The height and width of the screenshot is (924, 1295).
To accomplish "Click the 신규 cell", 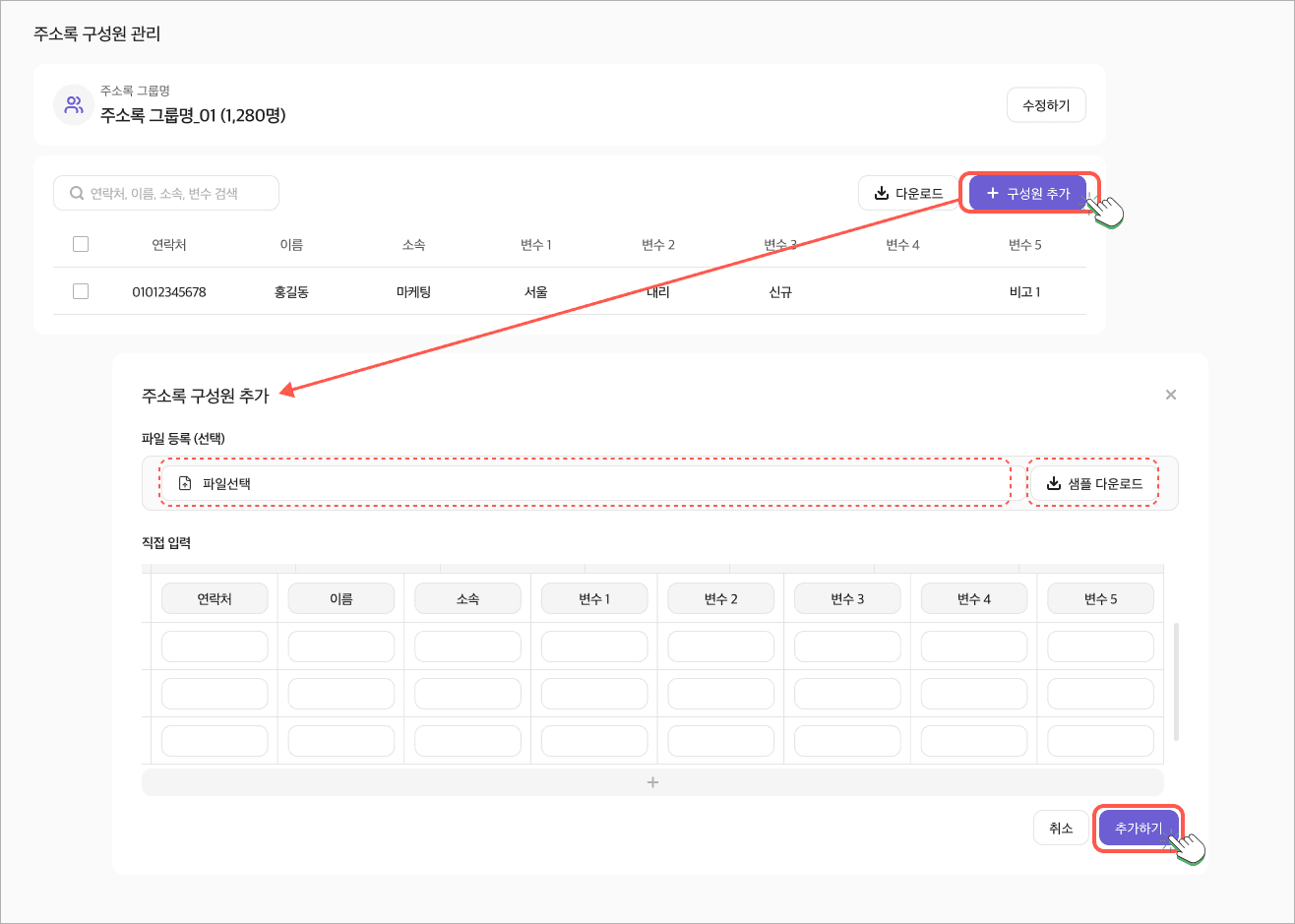I will pyautogui.click(x=780, y=291).
